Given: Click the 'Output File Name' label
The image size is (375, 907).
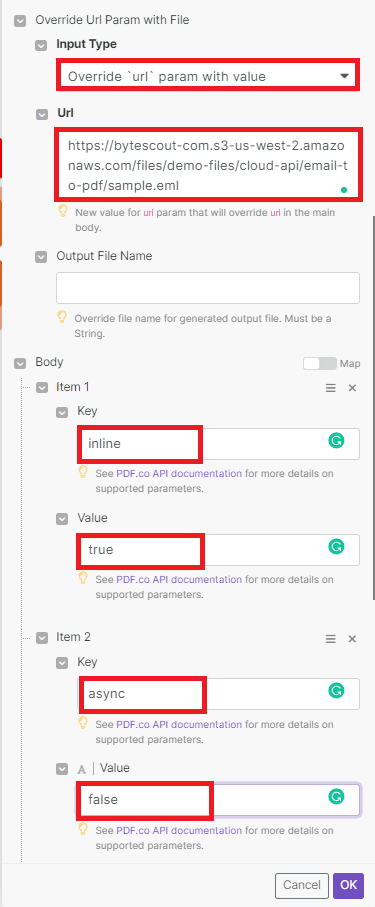Looking at the screenshot, I should coord(104,256).
